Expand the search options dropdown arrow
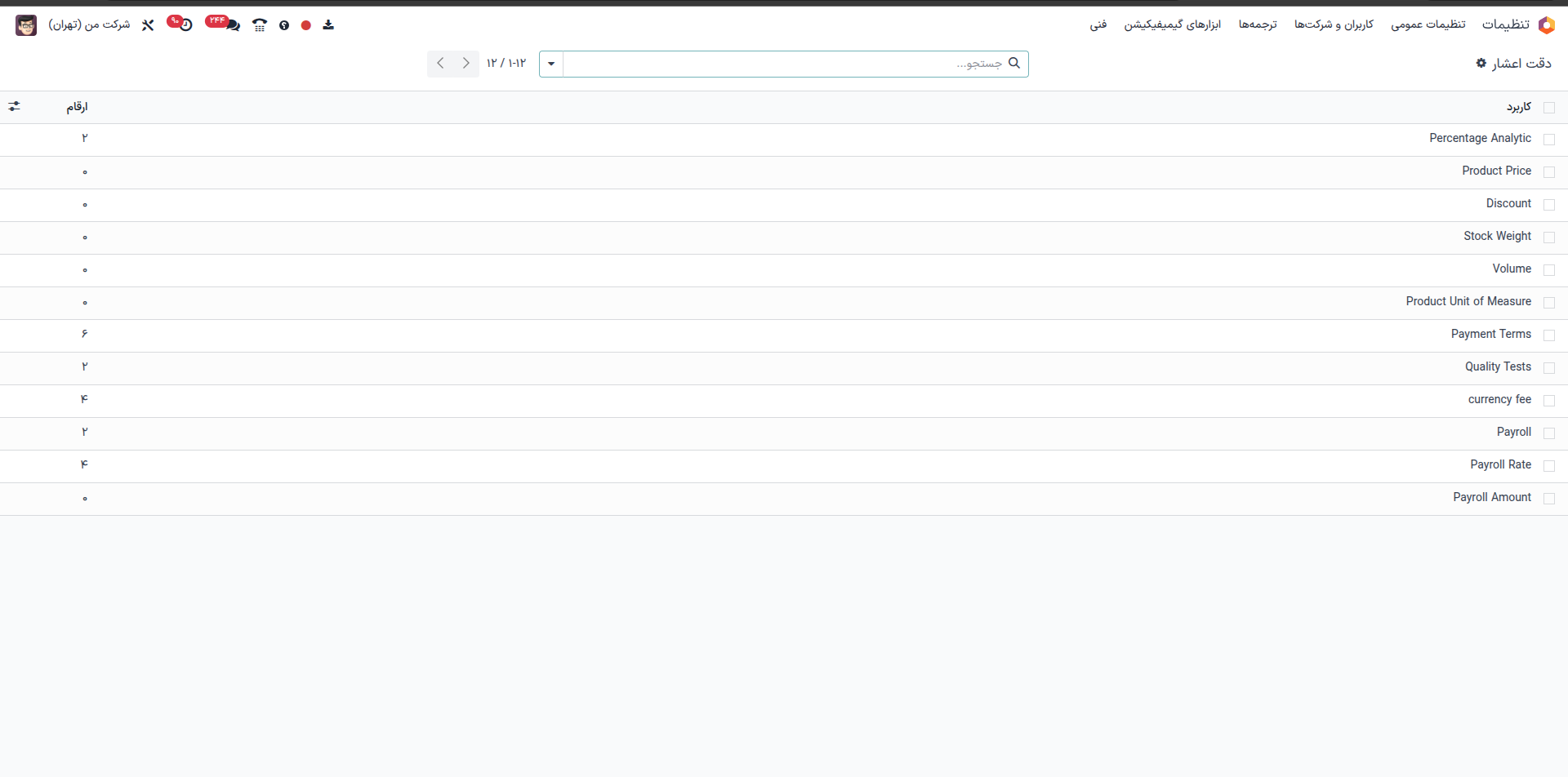 click(x=551, y=64)
